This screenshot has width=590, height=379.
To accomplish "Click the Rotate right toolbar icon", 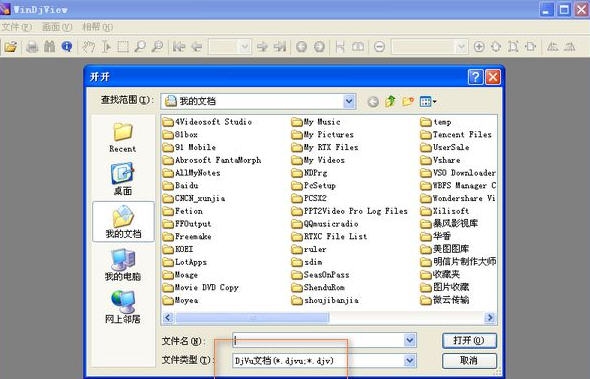I will (570, 47).
